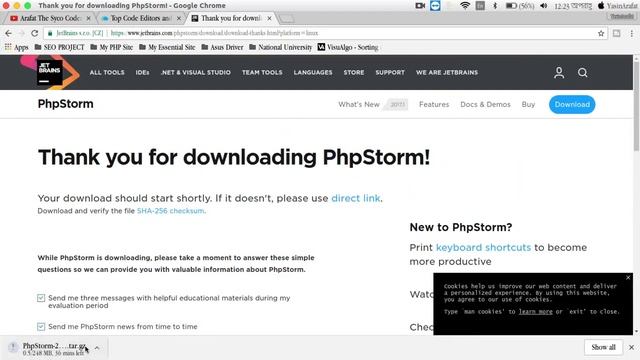The height and width of the screenshot is (360, 640).
Task: Click learn more in cookies notice
Action: click(x=536, y=311)
